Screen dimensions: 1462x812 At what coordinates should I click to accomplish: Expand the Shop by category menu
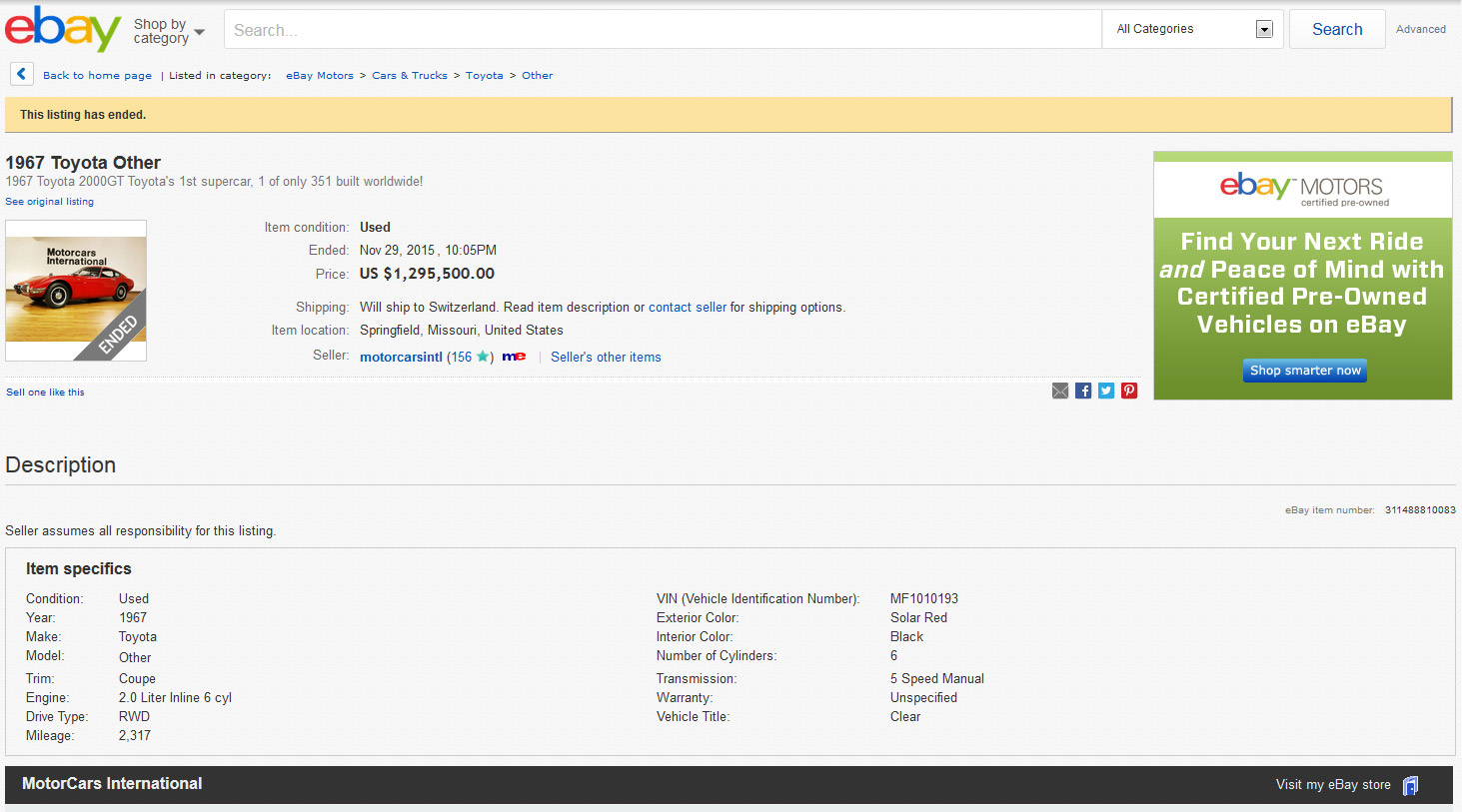click(169, 31)
